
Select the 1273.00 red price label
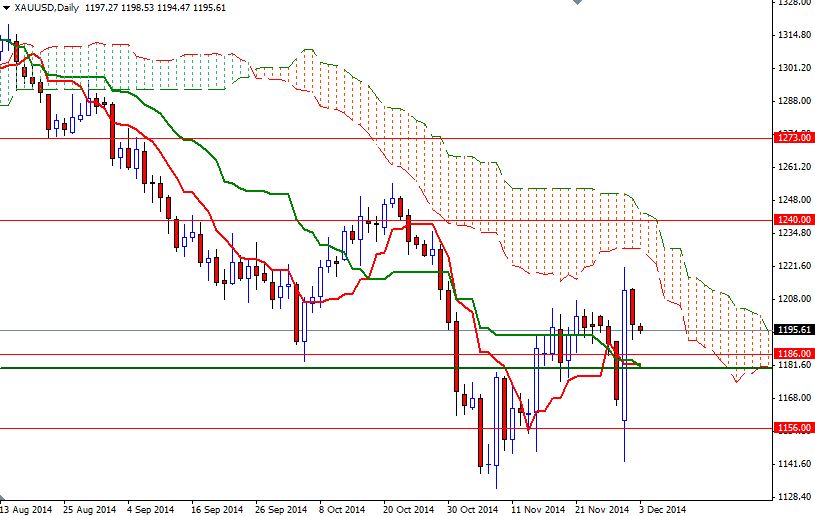tap(793, 138)
